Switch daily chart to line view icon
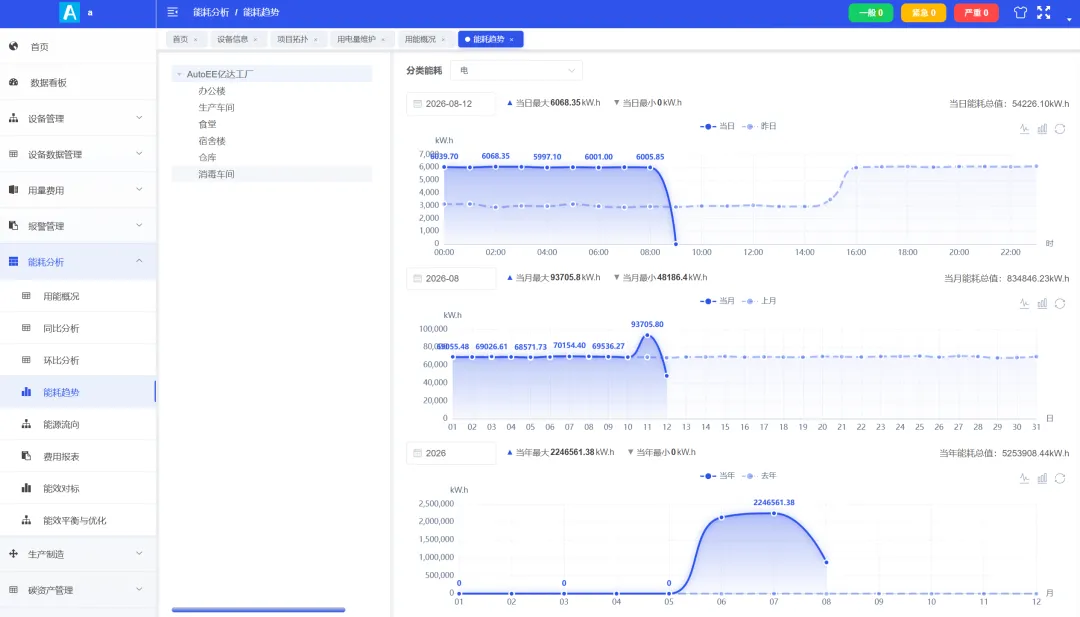1080x617 pixels. tap(1024, 129)
